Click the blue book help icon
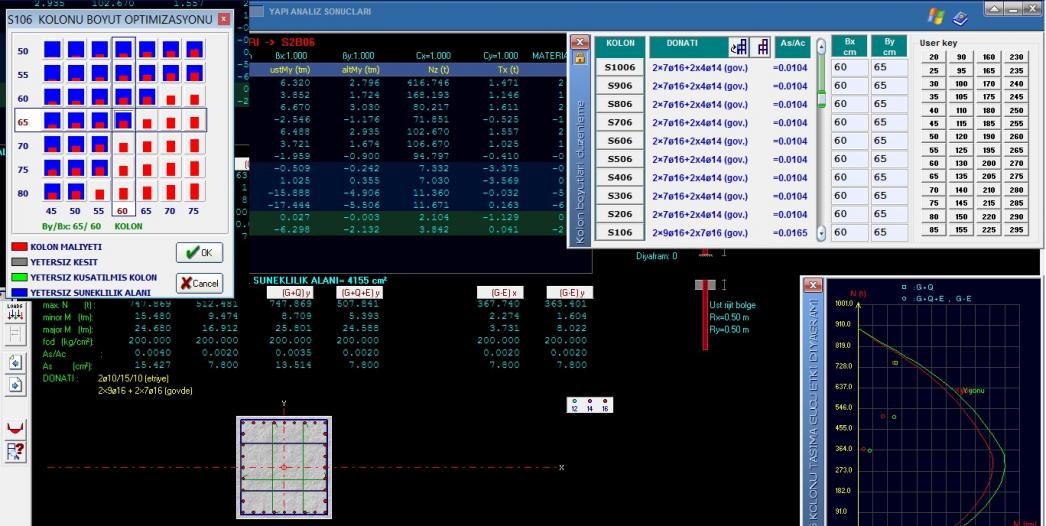The width and height of the screenshot is (1046, 526). point(960,16)
